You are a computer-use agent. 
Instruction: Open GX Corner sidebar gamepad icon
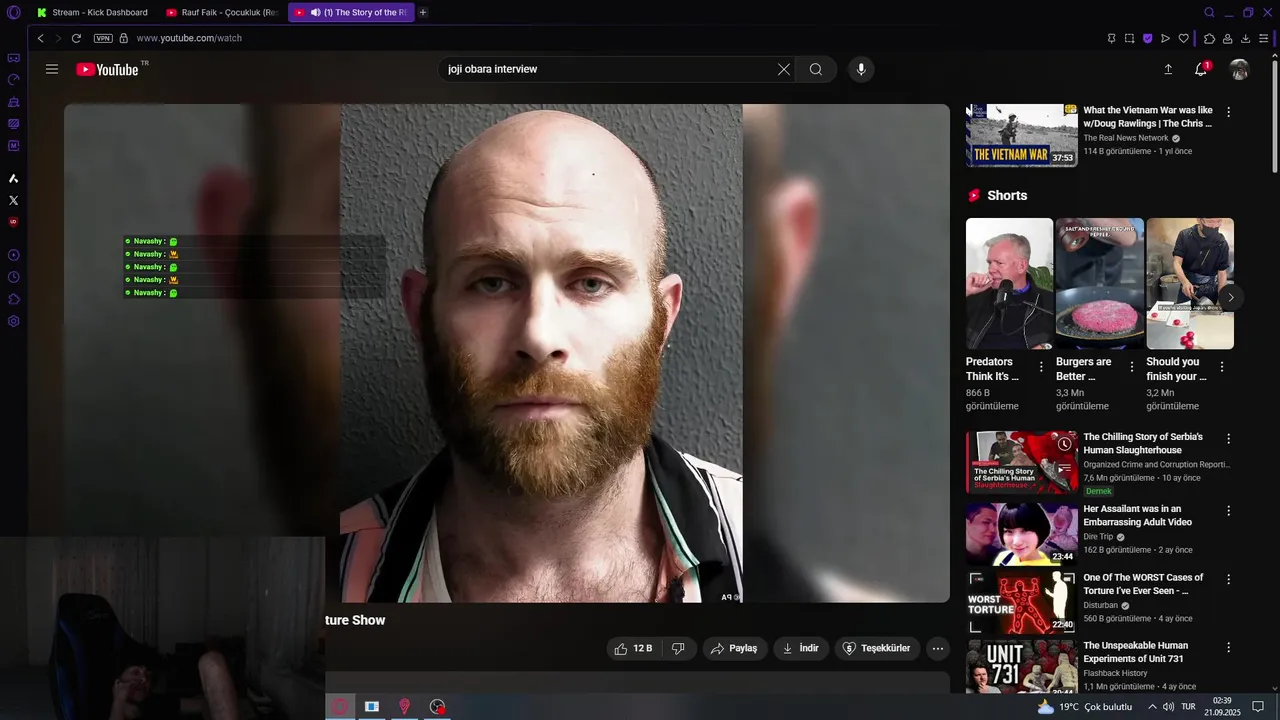coord(13,58)
